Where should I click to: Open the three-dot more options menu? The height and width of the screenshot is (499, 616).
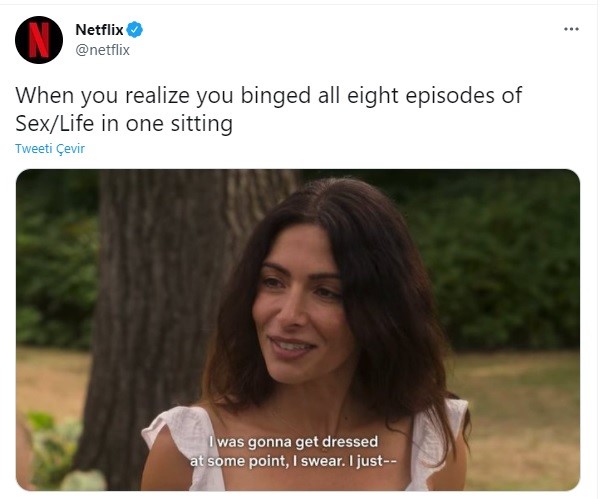571,29
